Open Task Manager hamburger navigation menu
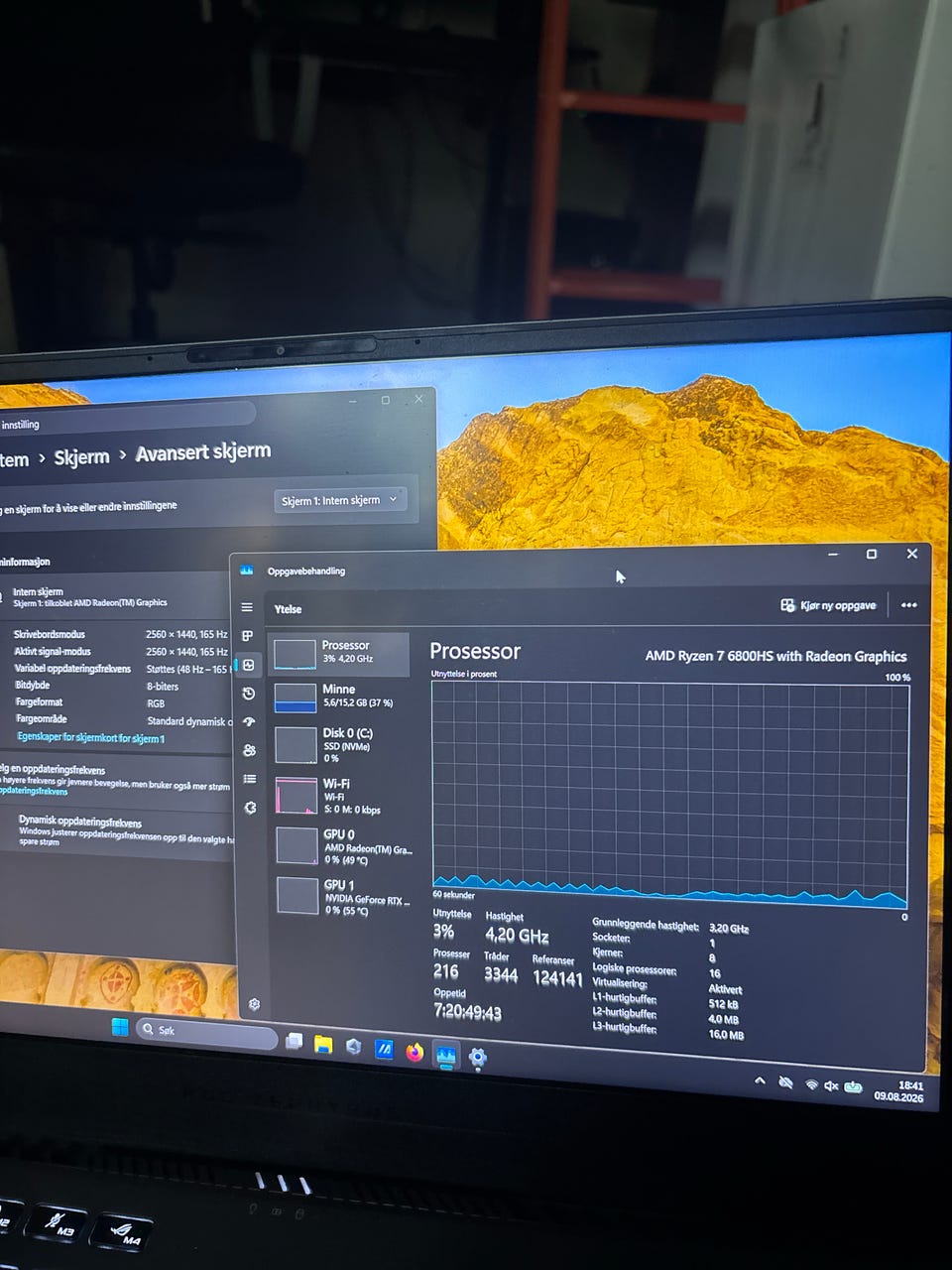 point(248,607)
